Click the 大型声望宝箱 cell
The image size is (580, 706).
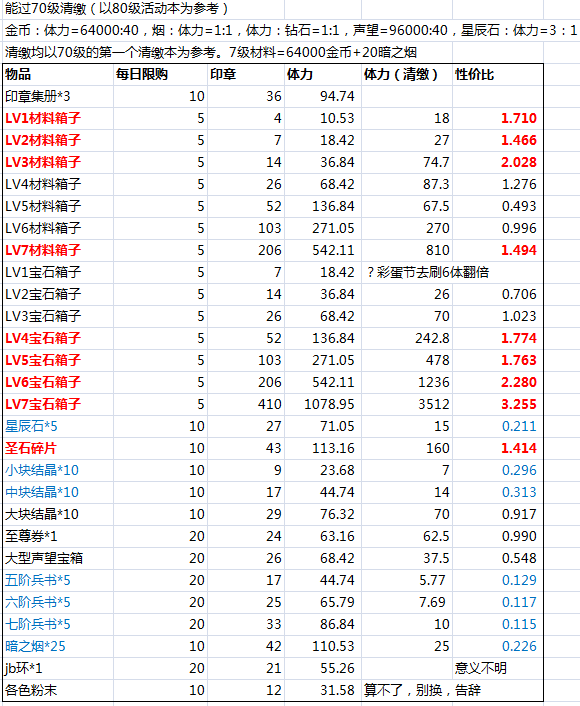[x=58, y=559]
